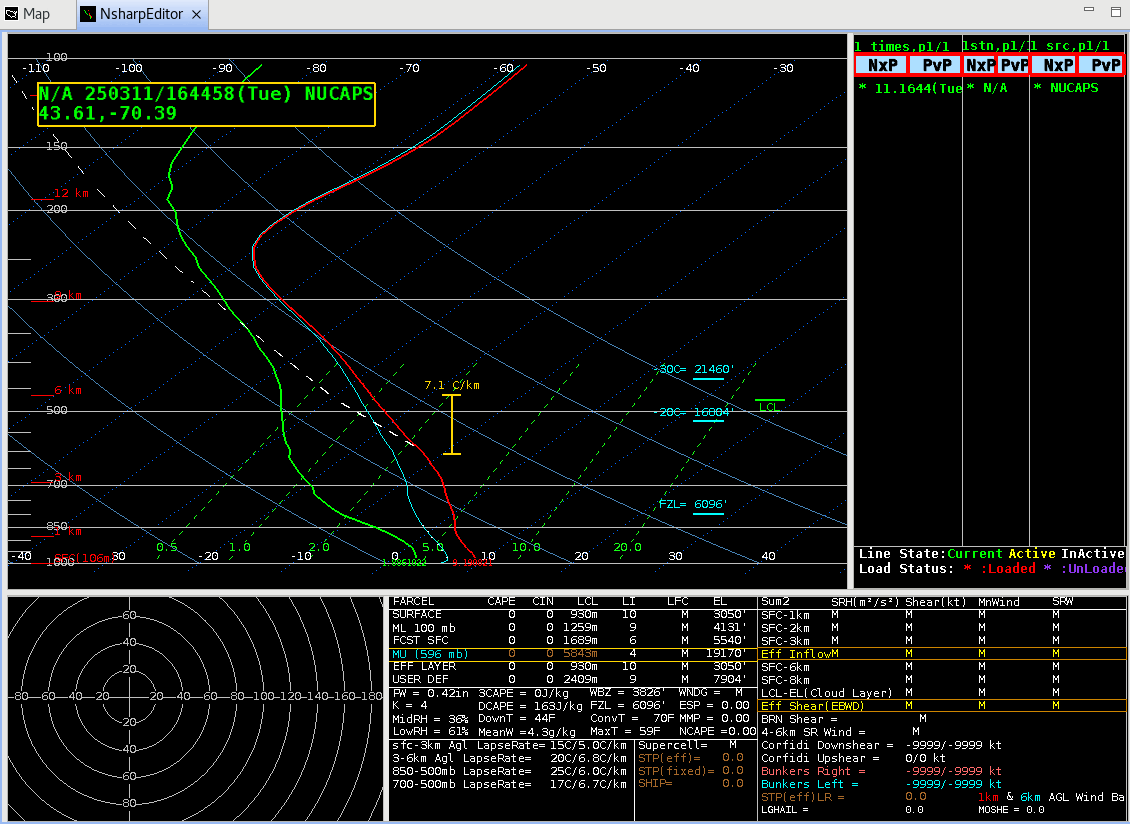Click the green LCL marker on skew-T
The height and width of the screenshot is (824, 1130).
click(770, 407)
